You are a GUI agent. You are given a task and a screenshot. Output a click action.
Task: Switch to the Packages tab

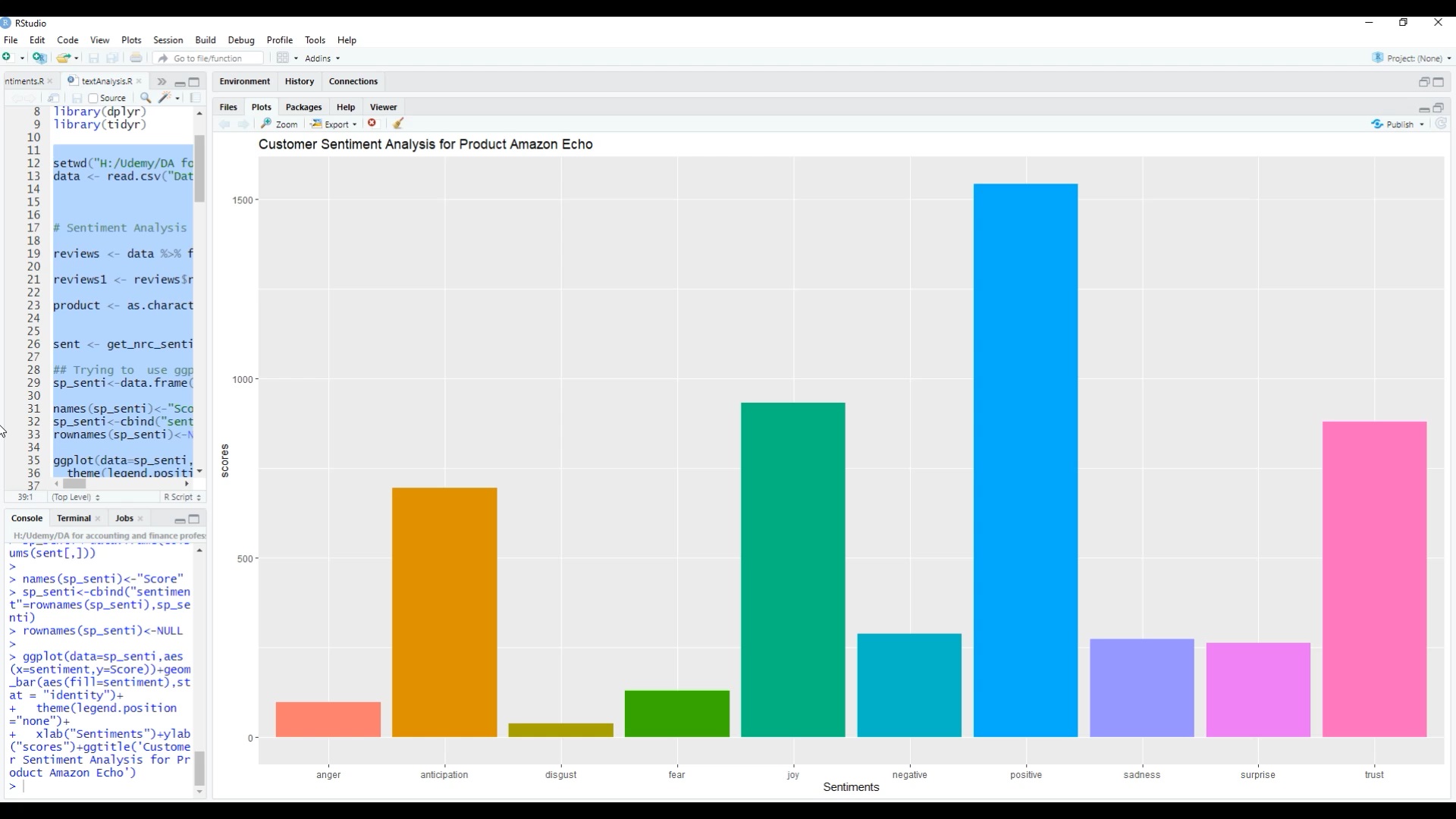[x=303, y=107]
